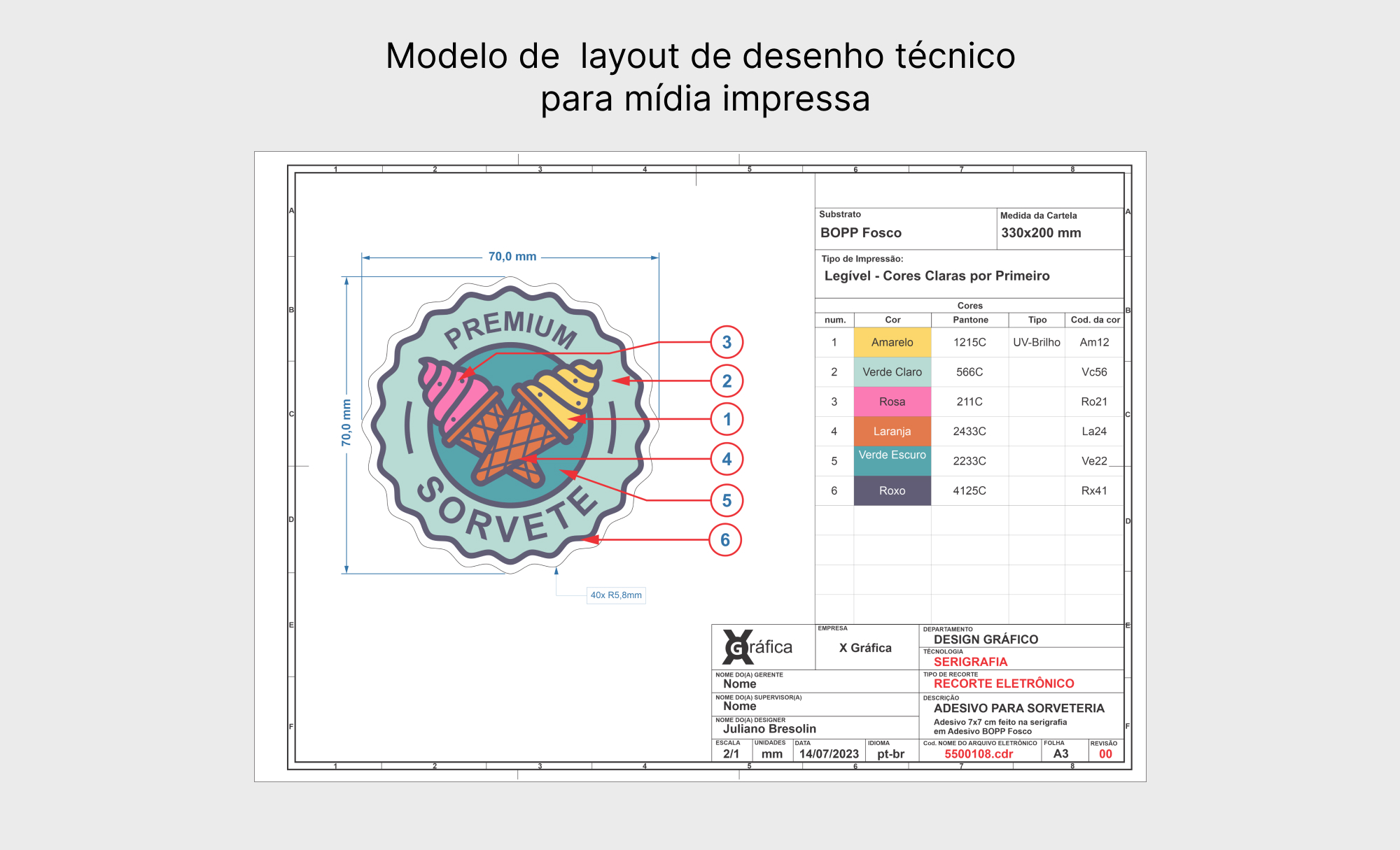1400x850 pixels.
Task: Click the horizontal 70,0 mm dimension label
Action: (x=512, y=257)
